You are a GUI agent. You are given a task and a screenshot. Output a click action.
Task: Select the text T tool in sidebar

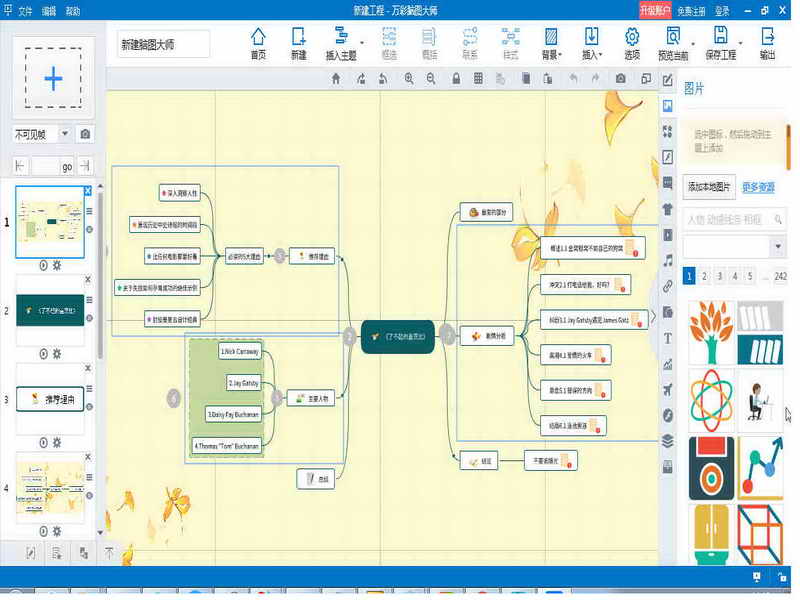point(668,338)
